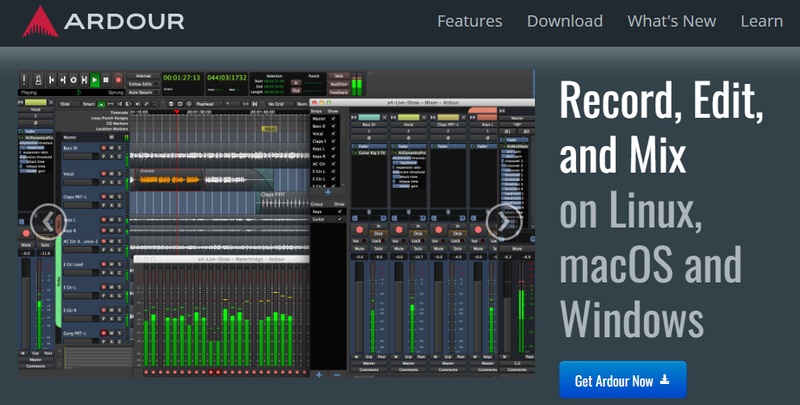The height and width of the screenshot is (405, 800).
Task: Click the red Record transport button
Action: 118,79
